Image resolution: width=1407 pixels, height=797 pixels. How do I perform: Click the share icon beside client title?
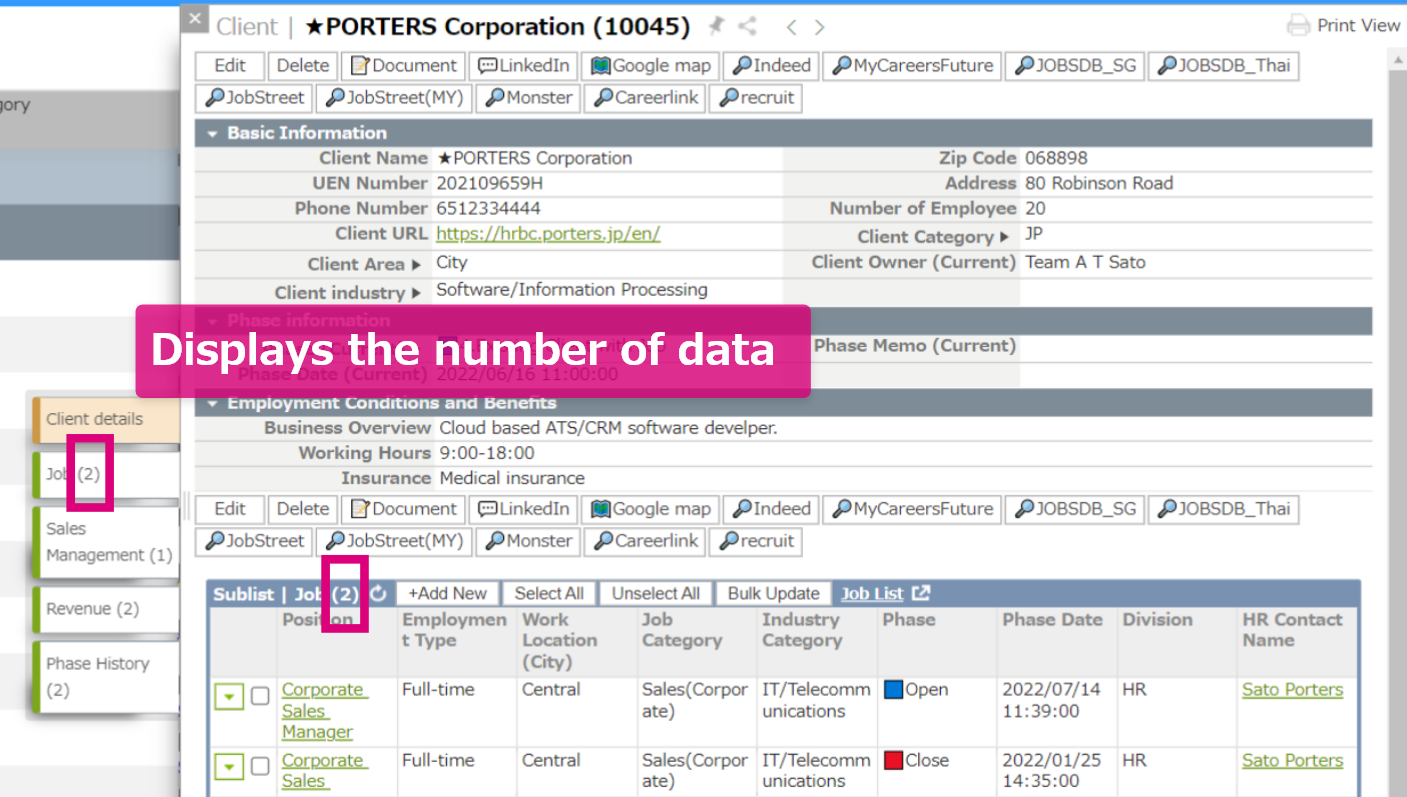pos(748,27)
